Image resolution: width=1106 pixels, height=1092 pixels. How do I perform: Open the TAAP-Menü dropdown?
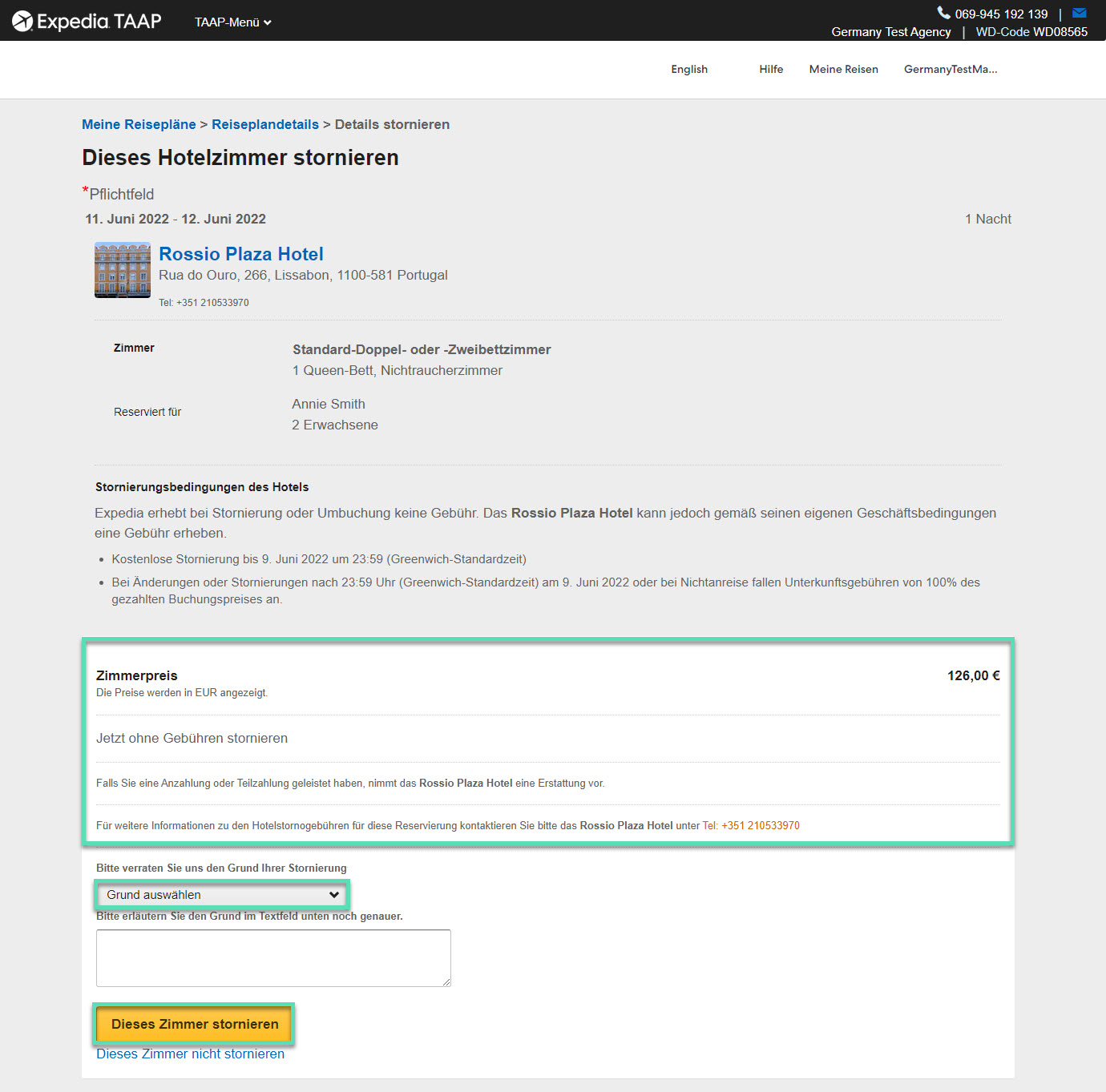232,22
